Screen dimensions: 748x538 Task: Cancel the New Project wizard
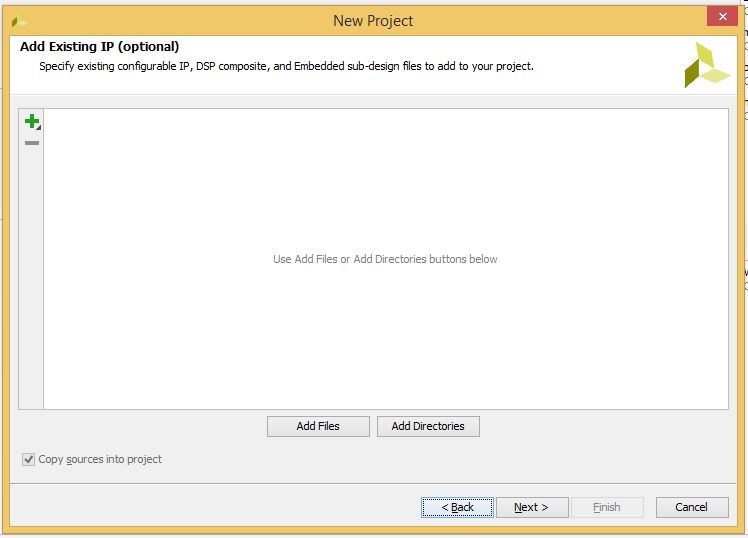pos(691,507)
